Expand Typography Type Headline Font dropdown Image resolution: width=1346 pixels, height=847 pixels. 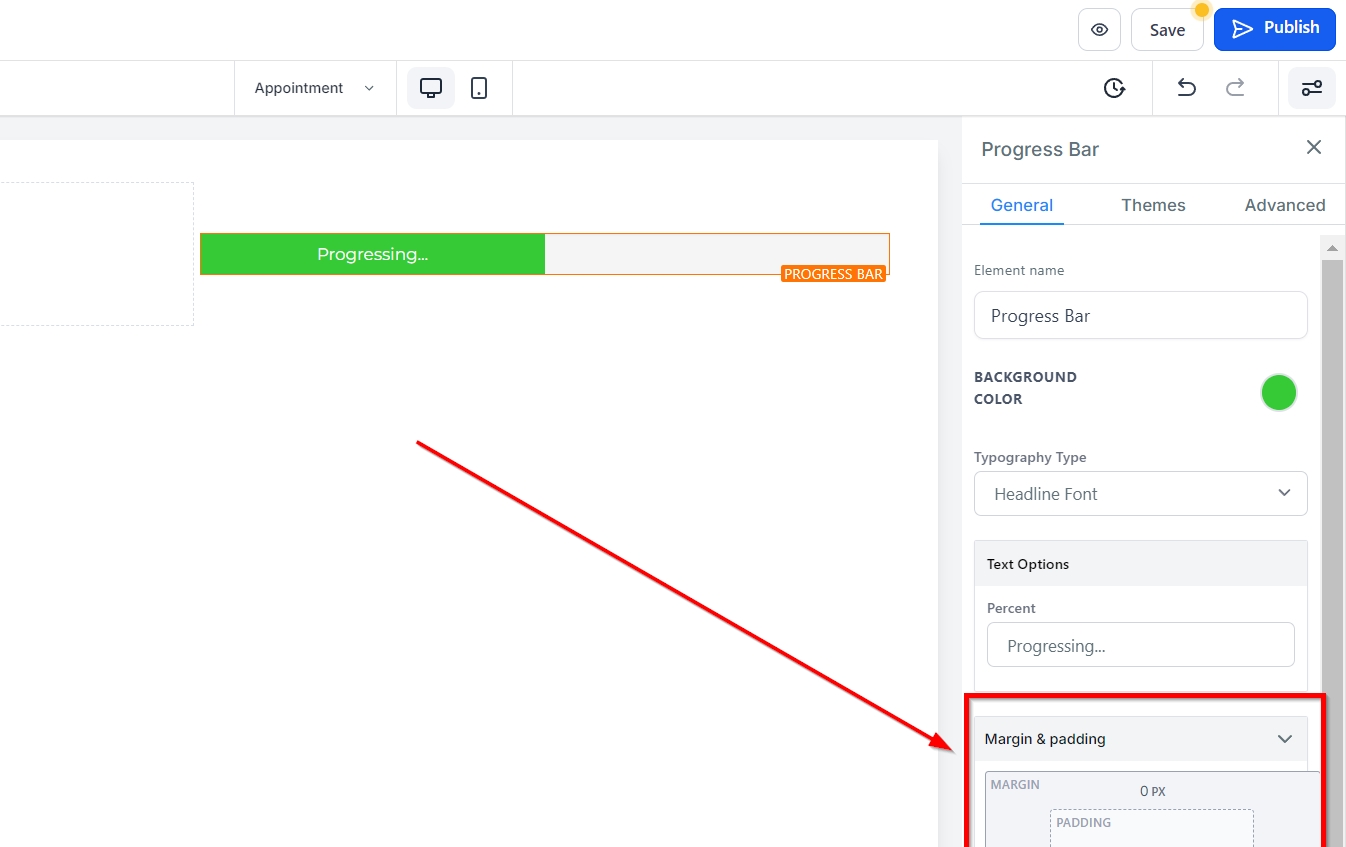click(x=1140, y=494)
